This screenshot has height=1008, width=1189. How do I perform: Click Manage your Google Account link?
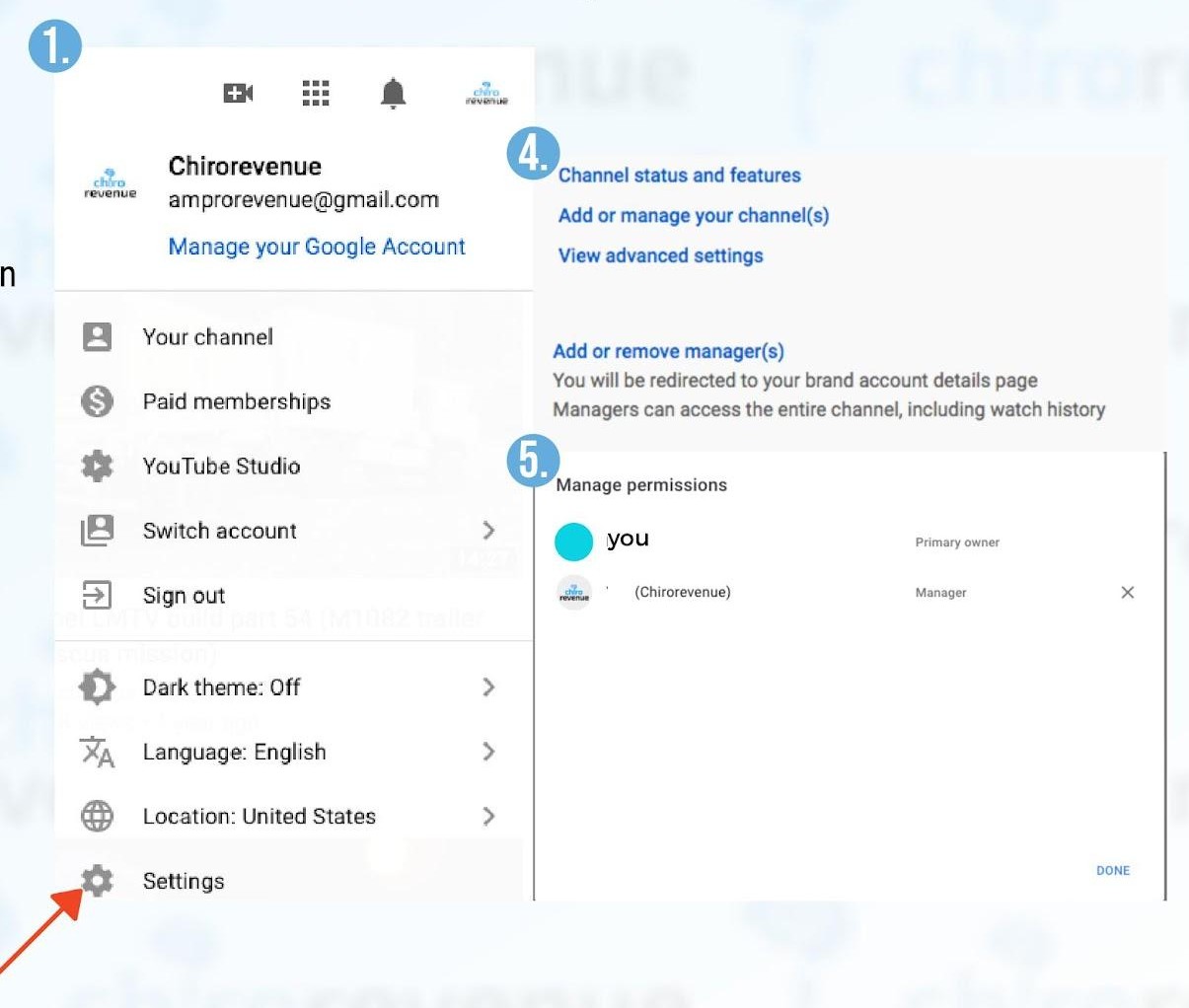point(317,247)
